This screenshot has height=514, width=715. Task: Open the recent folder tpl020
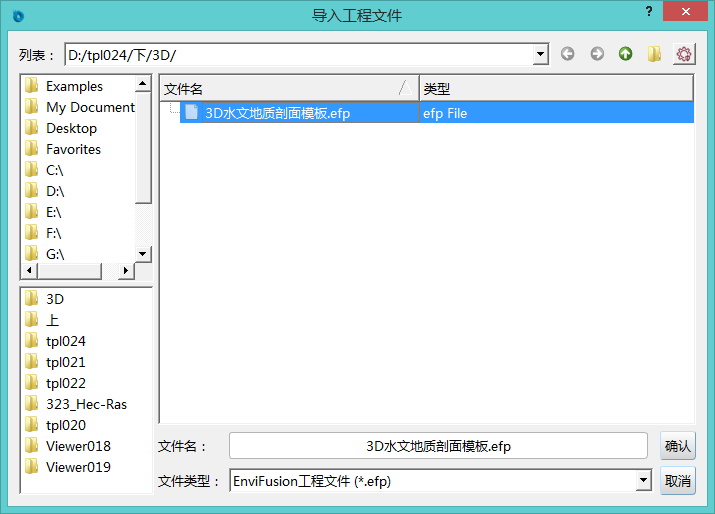(x=66, y=425)
